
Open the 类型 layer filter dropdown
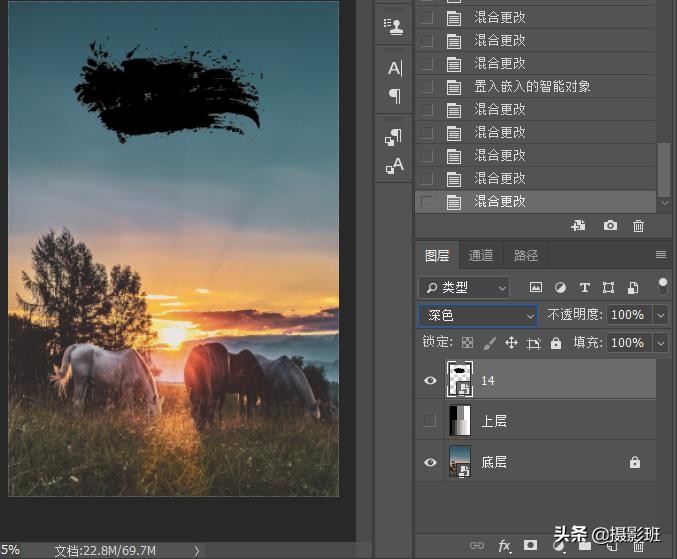464,288
